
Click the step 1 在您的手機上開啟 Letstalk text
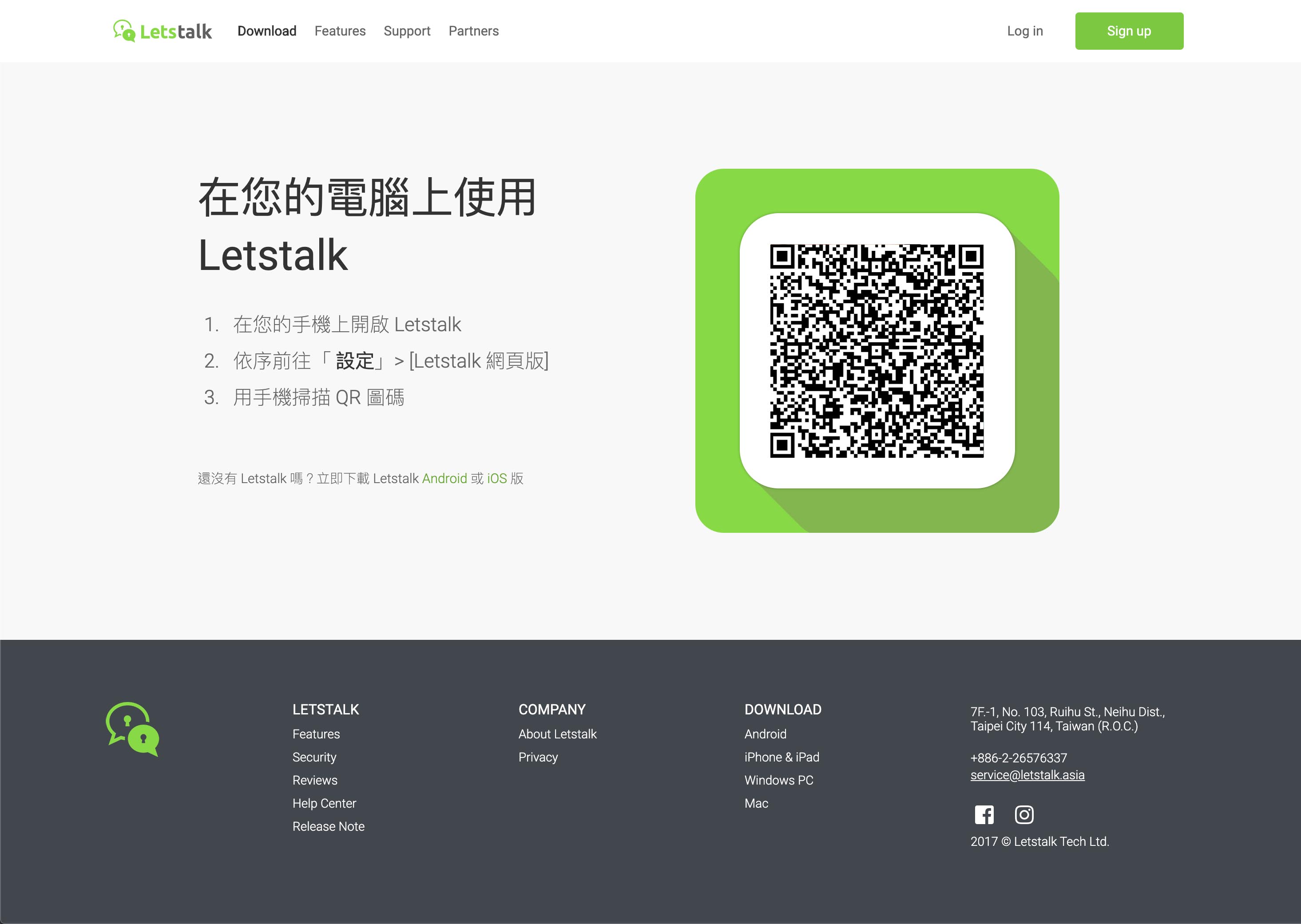point(347,324)
